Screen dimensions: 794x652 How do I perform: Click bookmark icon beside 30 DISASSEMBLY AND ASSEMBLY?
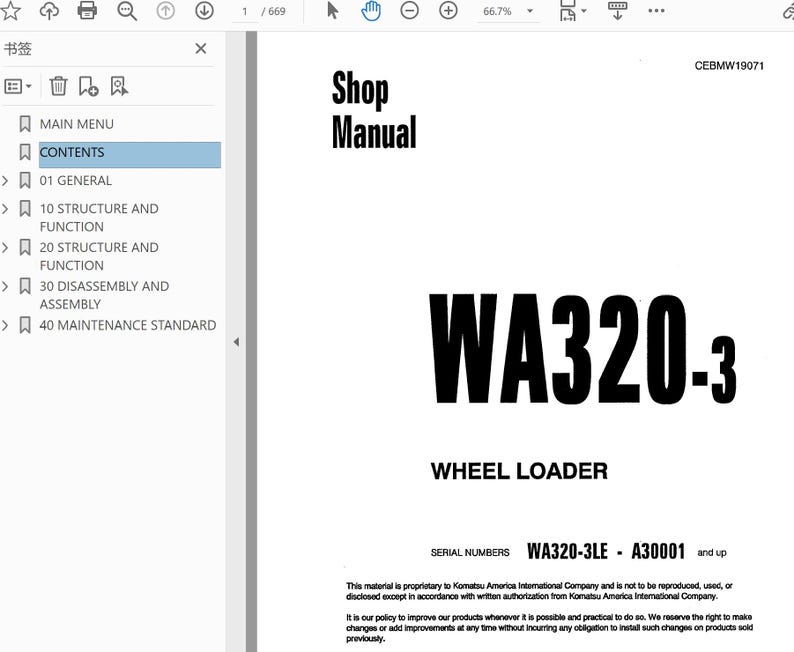point(25,286)
